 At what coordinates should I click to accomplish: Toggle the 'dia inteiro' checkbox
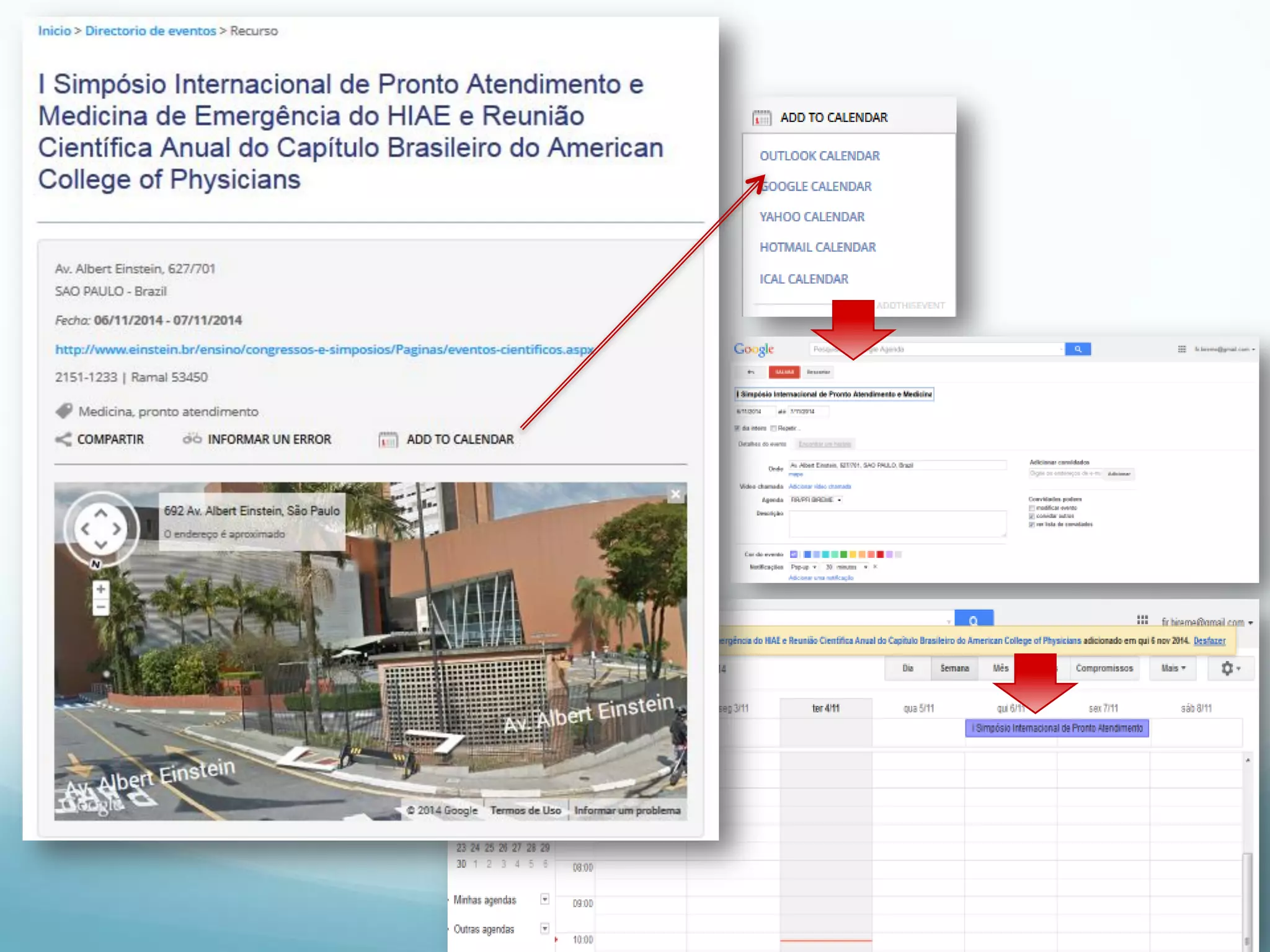pos(738,428)
